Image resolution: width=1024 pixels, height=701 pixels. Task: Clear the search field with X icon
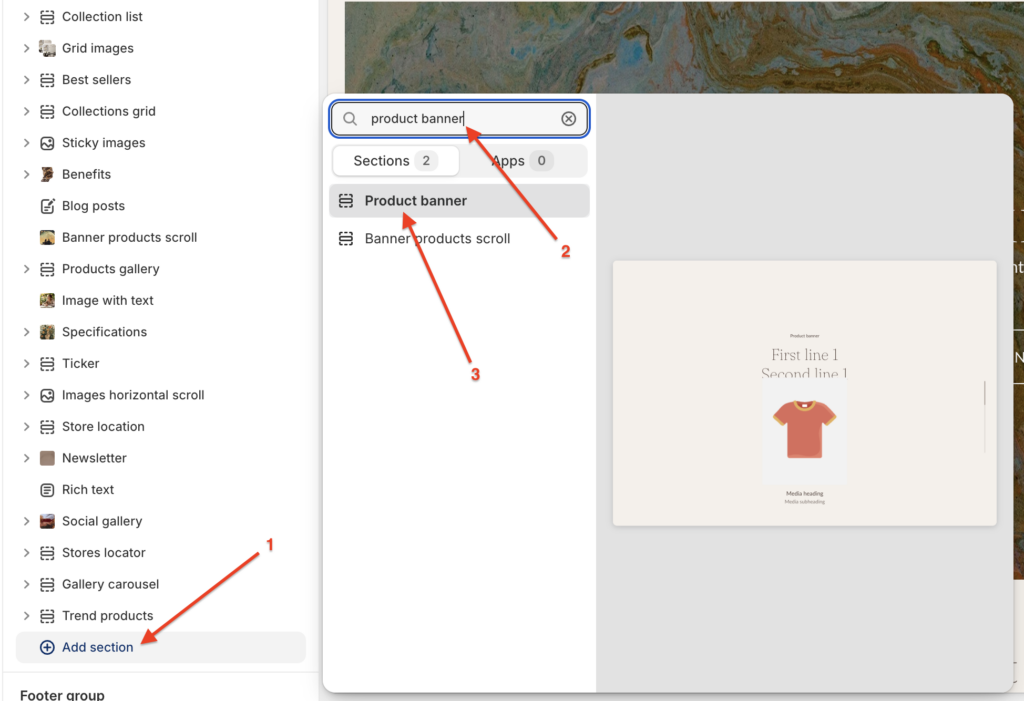click(x=569, y=119)
